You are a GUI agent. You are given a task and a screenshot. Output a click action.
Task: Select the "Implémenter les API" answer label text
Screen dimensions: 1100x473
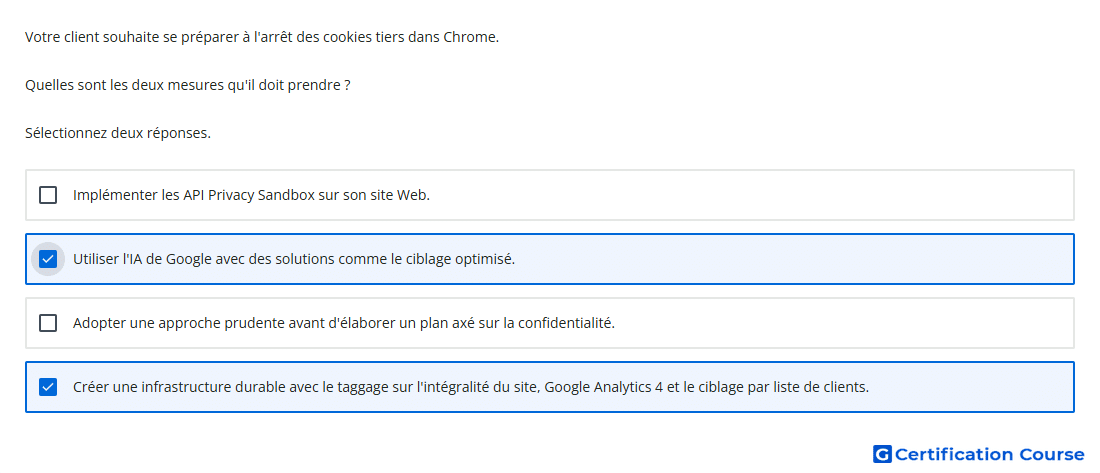tap(251, 195)
